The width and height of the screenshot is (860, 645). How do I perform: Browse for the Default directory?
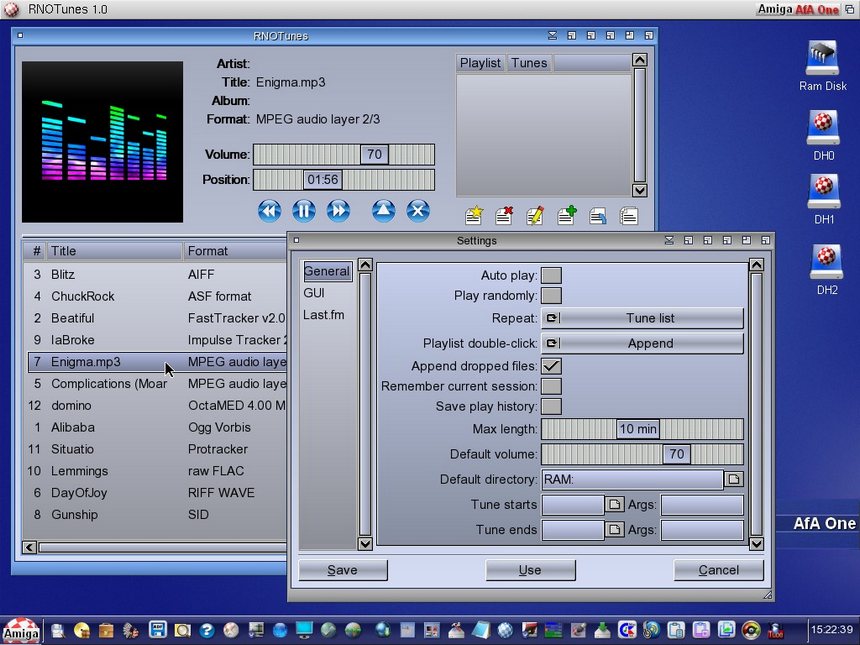coord(734,480)
